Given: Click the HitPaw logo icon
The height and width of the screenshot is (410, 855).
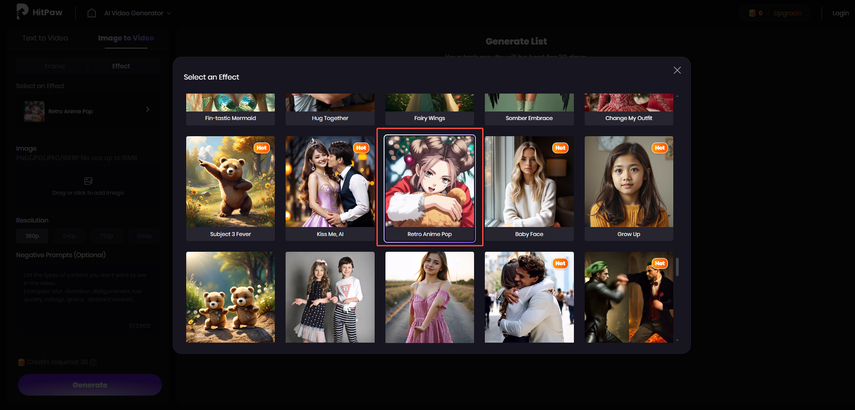Looking at the screenshot, I should (22, 13).
